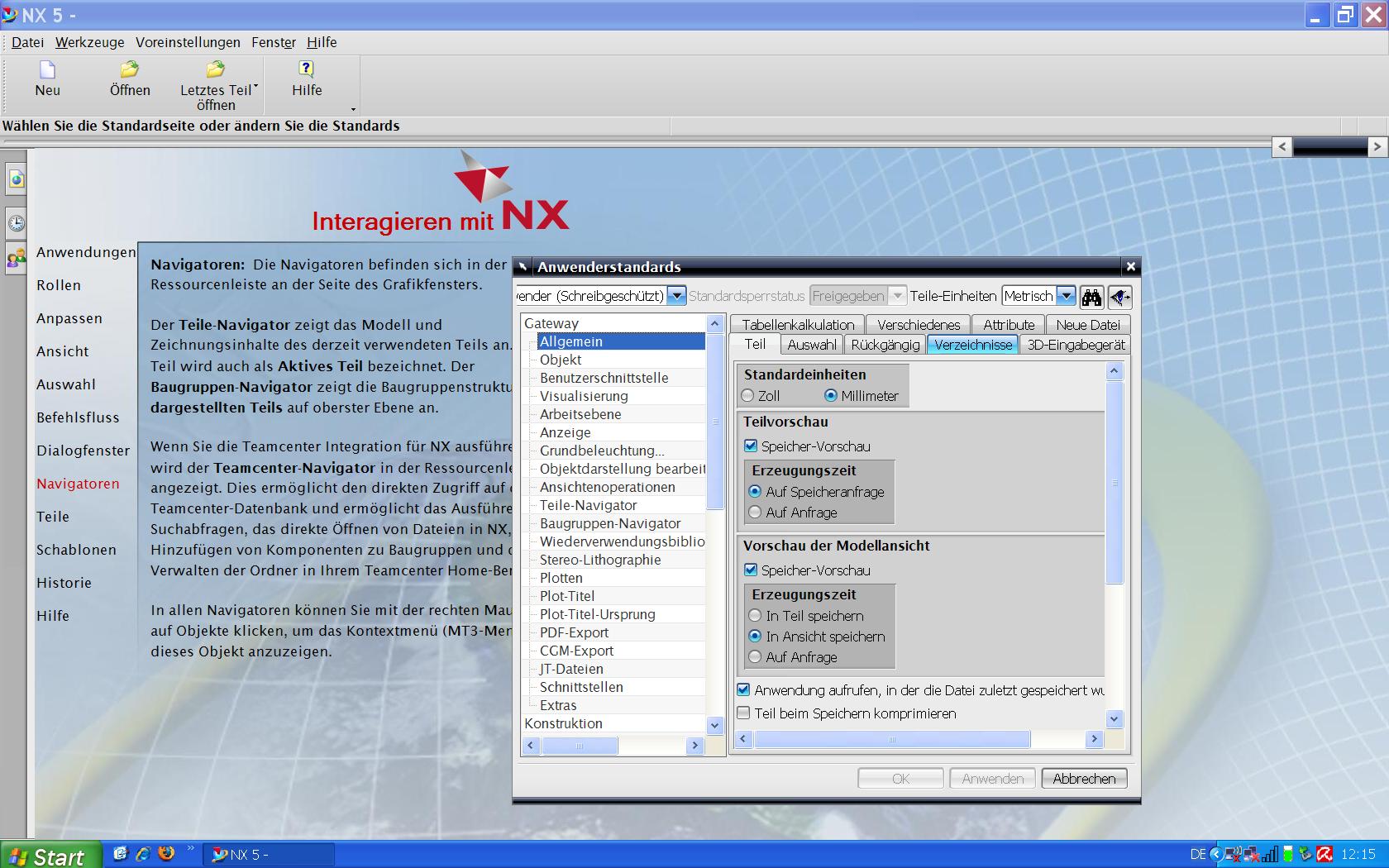Click the Anwenden button
Viewport: 1389px width, 868px height.
992,779
